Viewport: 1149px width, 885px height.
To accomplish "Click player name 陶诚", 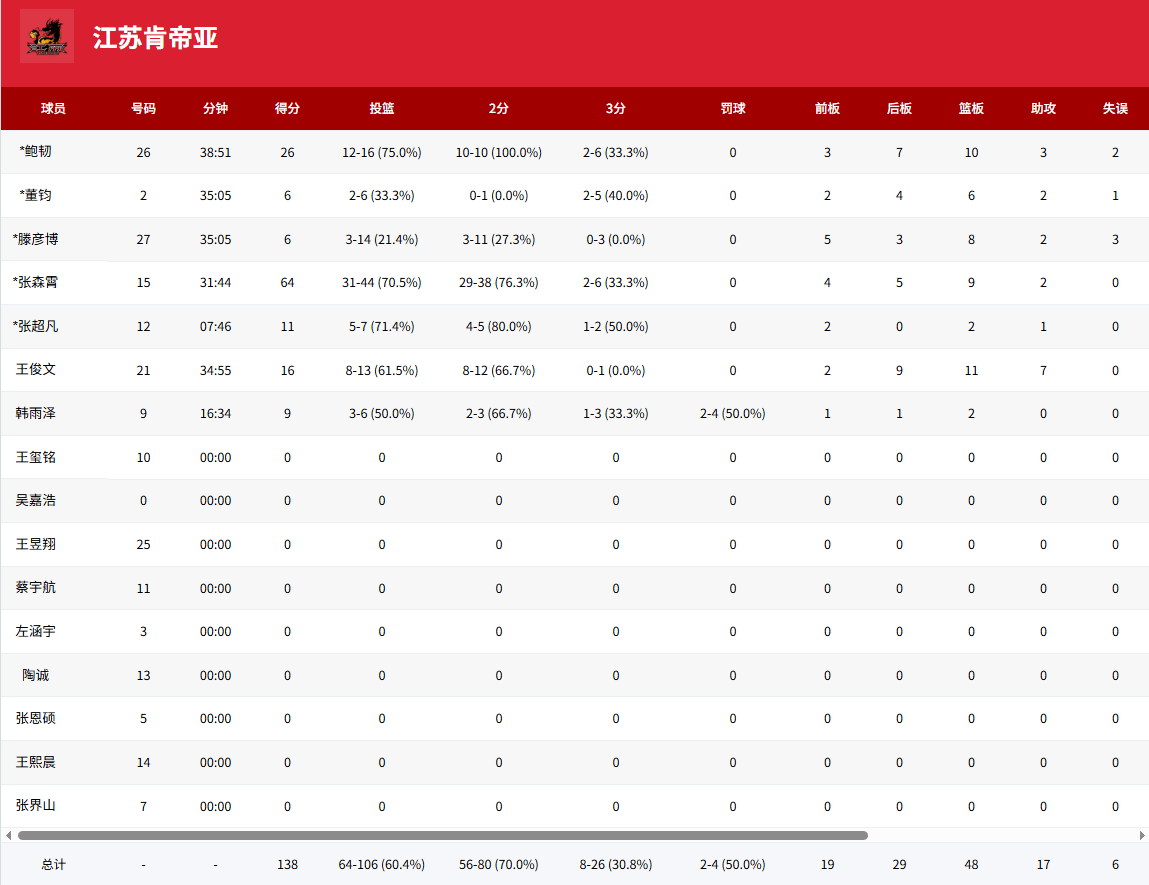I will pyautogui.click(x=36, y=675).
